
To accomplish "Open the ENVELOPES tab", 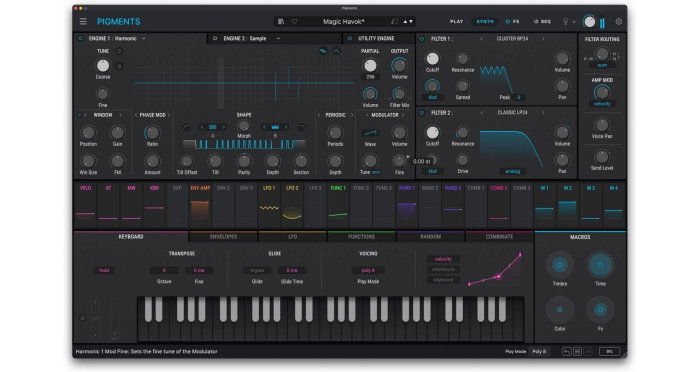I will coord(223,237).
